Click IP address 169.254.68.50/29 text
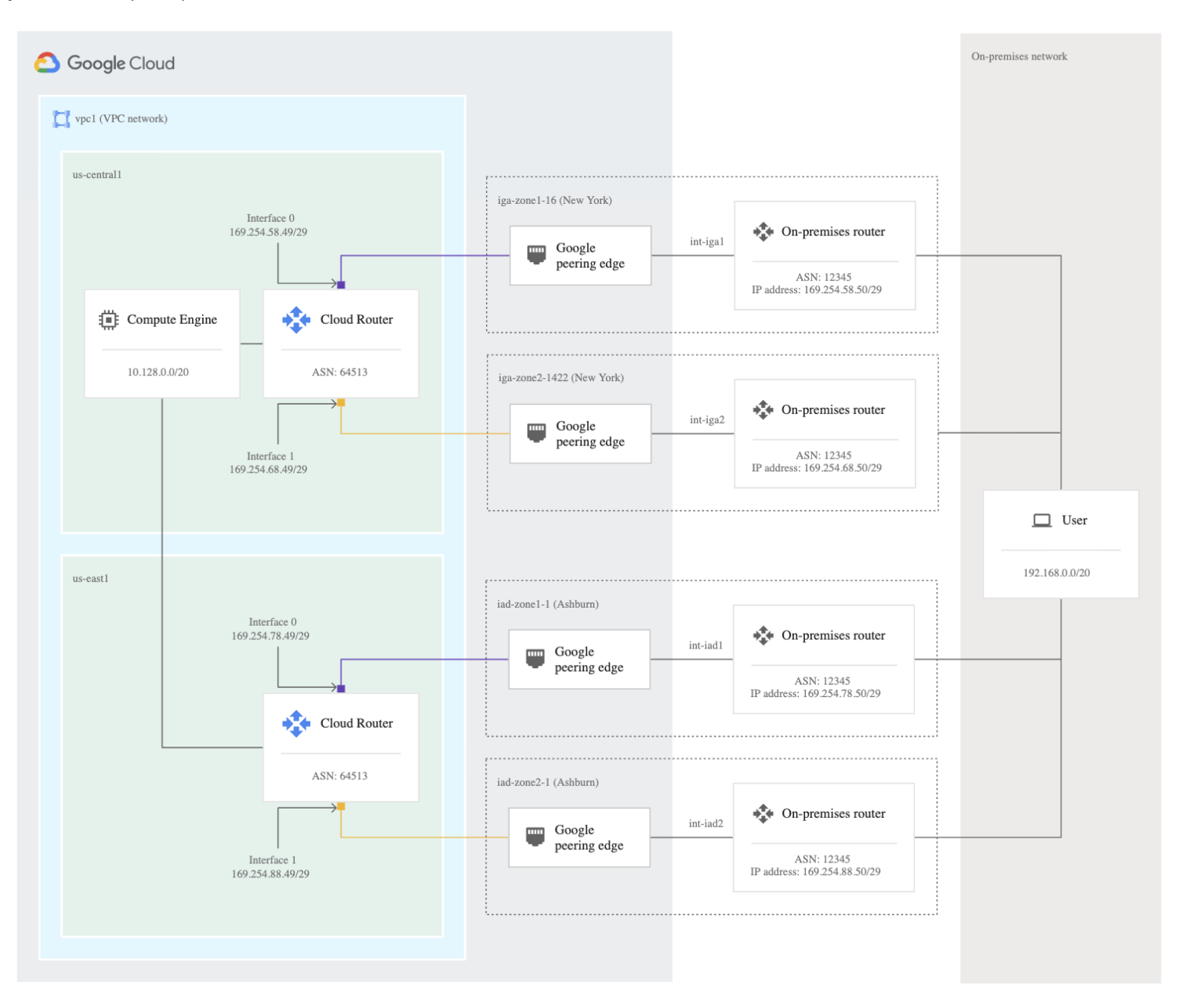Image resolution: width=1204 pixels, height=999 pixels. 817,468
